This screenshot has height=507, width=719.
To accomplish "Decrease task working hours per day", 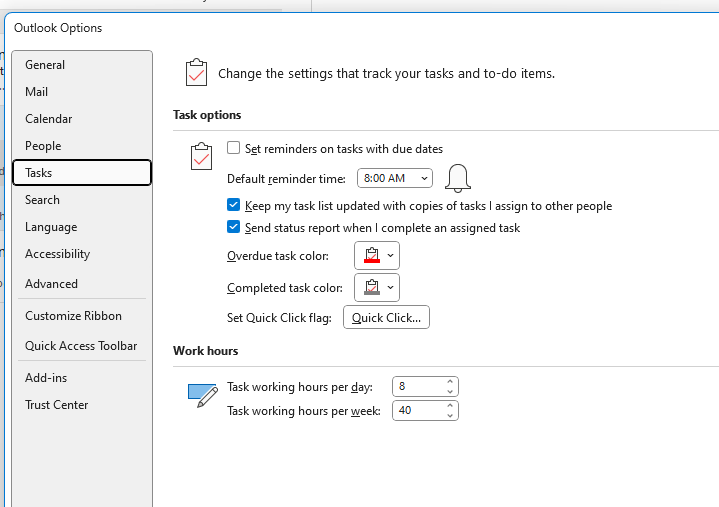I will click(450, 391).
